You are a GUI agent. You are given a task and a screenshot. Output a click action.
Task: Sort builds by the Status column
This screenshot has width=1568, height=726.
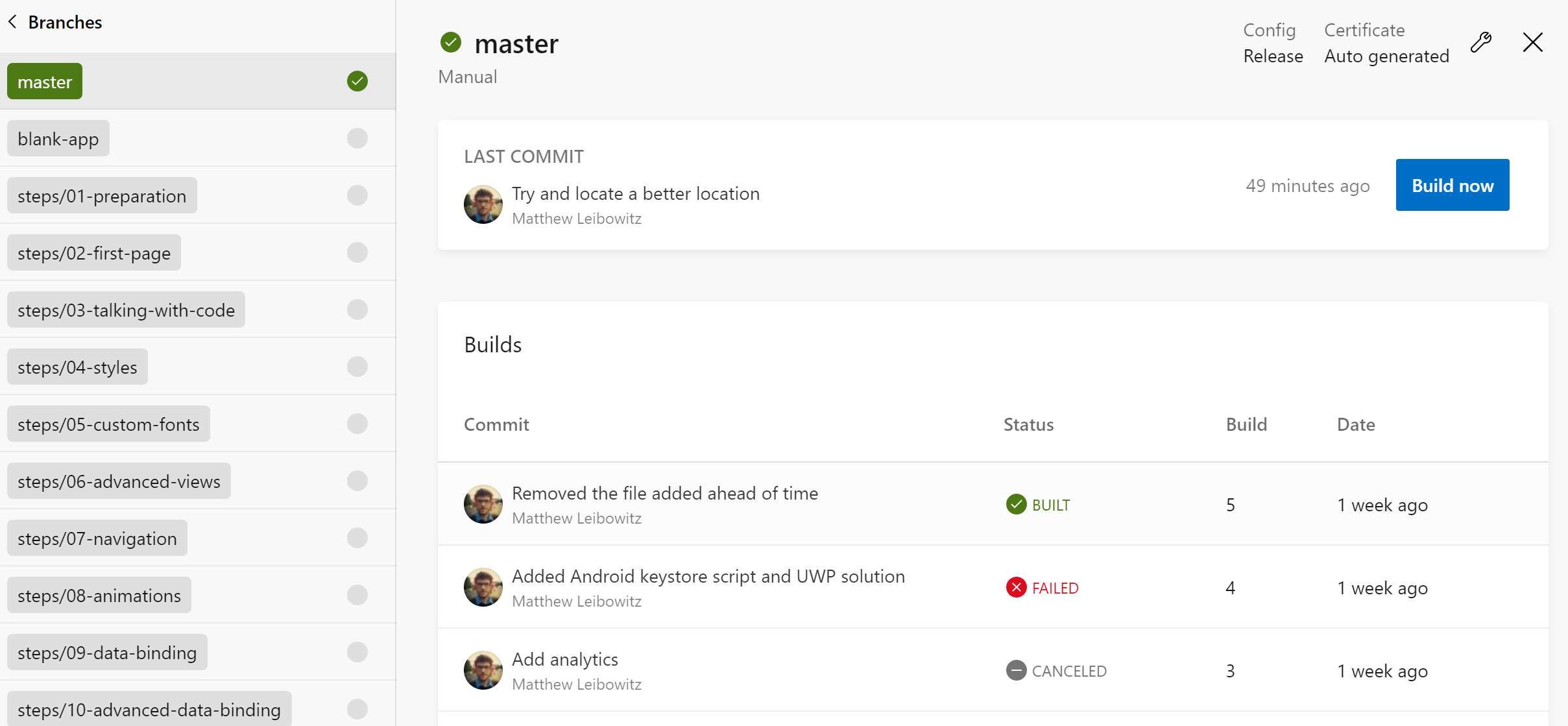coord(1028,424)
